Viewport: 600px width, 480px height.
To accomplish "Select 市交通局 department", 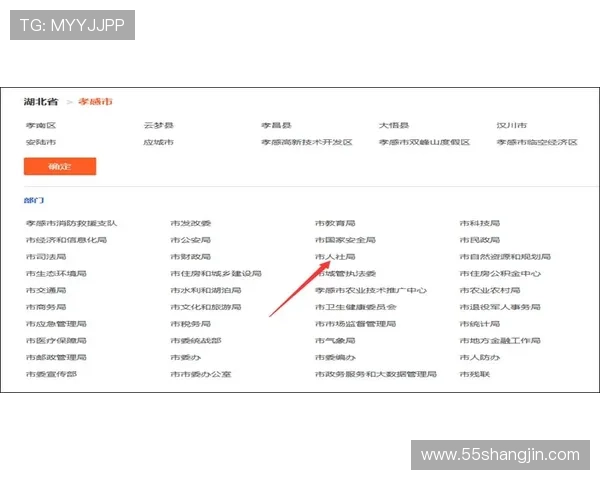I will pos(46,290).
